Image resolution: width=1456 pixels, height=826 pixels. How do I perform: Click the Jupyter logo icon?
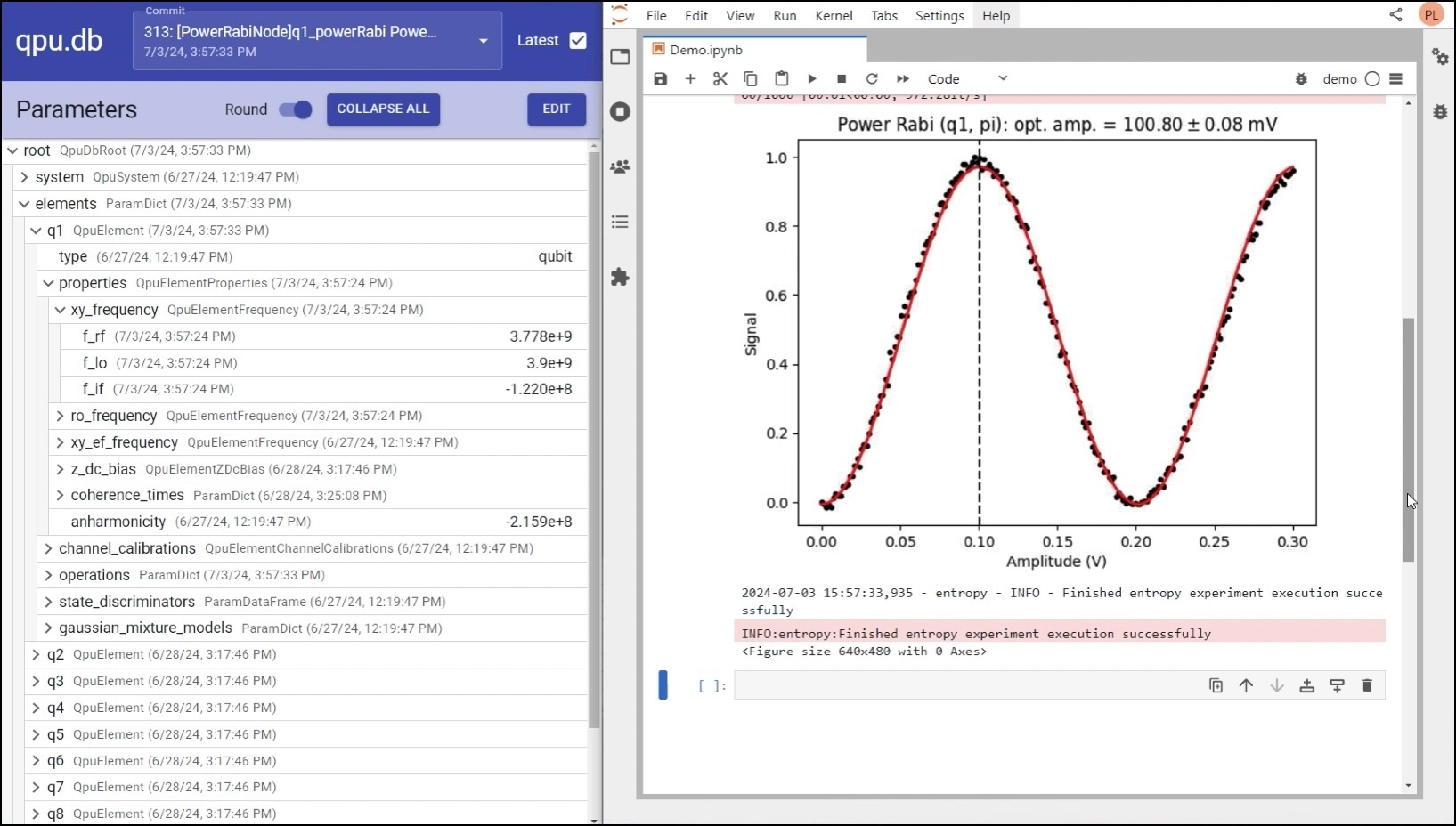click(x=620, y=14)
